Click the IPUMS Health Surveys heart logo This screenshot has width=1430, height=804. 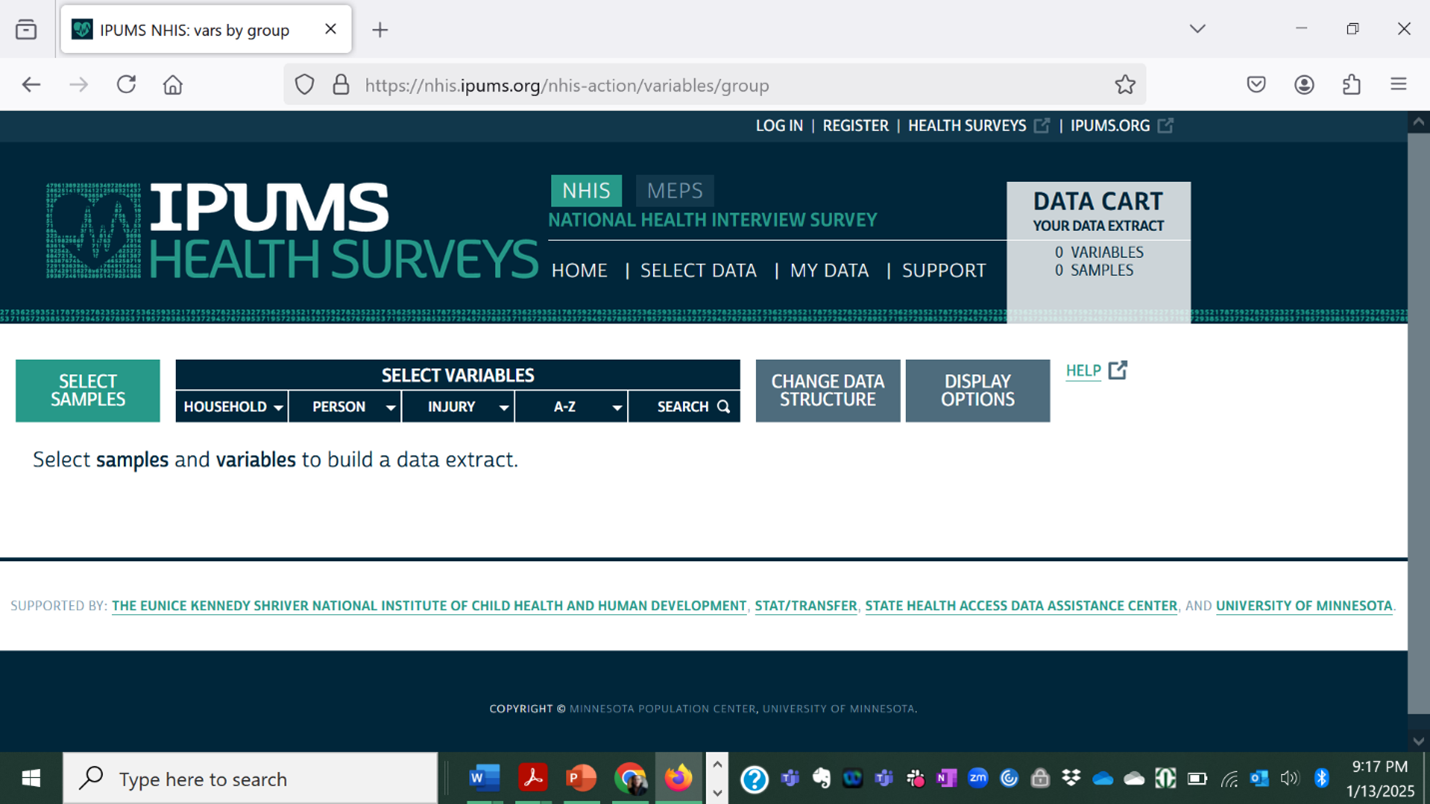point(93,231)
